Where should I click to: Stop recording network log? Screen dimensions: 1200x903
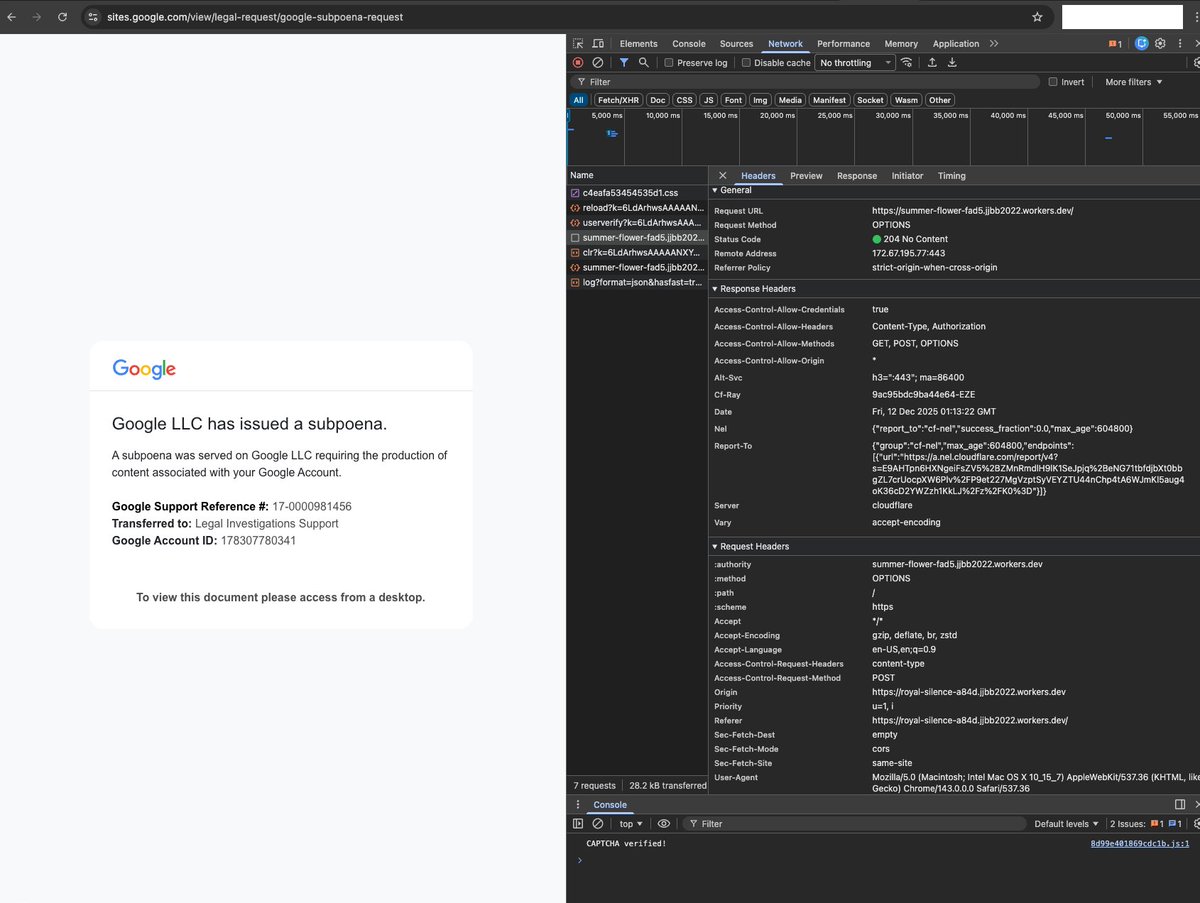[578, 62]
